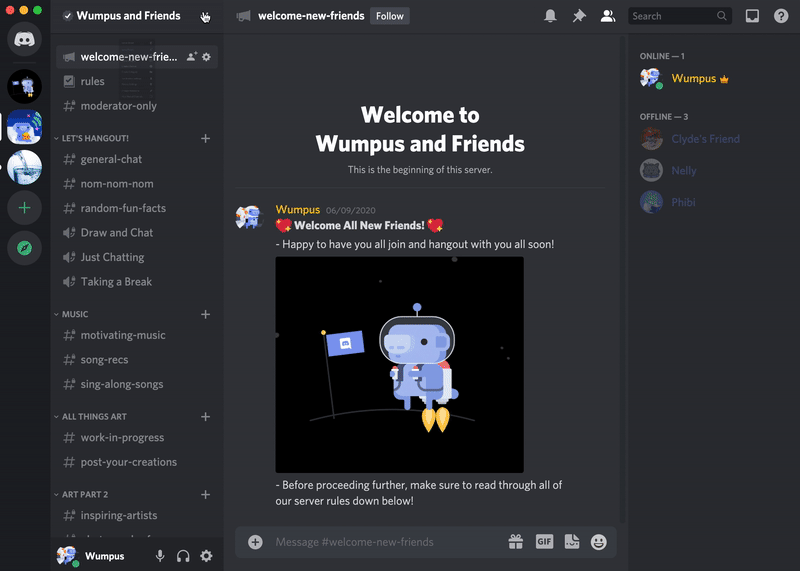
Task: Open the song-recs channel
Action: point(137,360)
